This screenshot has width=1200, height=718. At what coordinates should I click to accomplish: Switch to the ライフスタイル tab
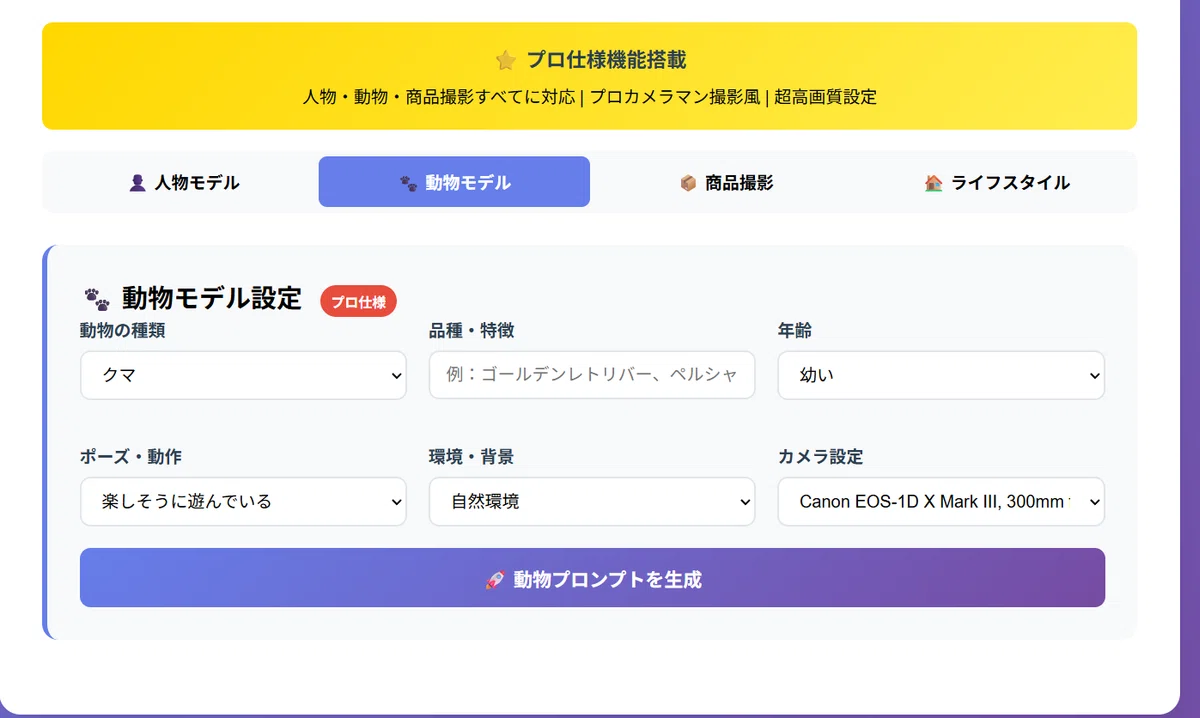pyautogui.click(x=997, y=182)
